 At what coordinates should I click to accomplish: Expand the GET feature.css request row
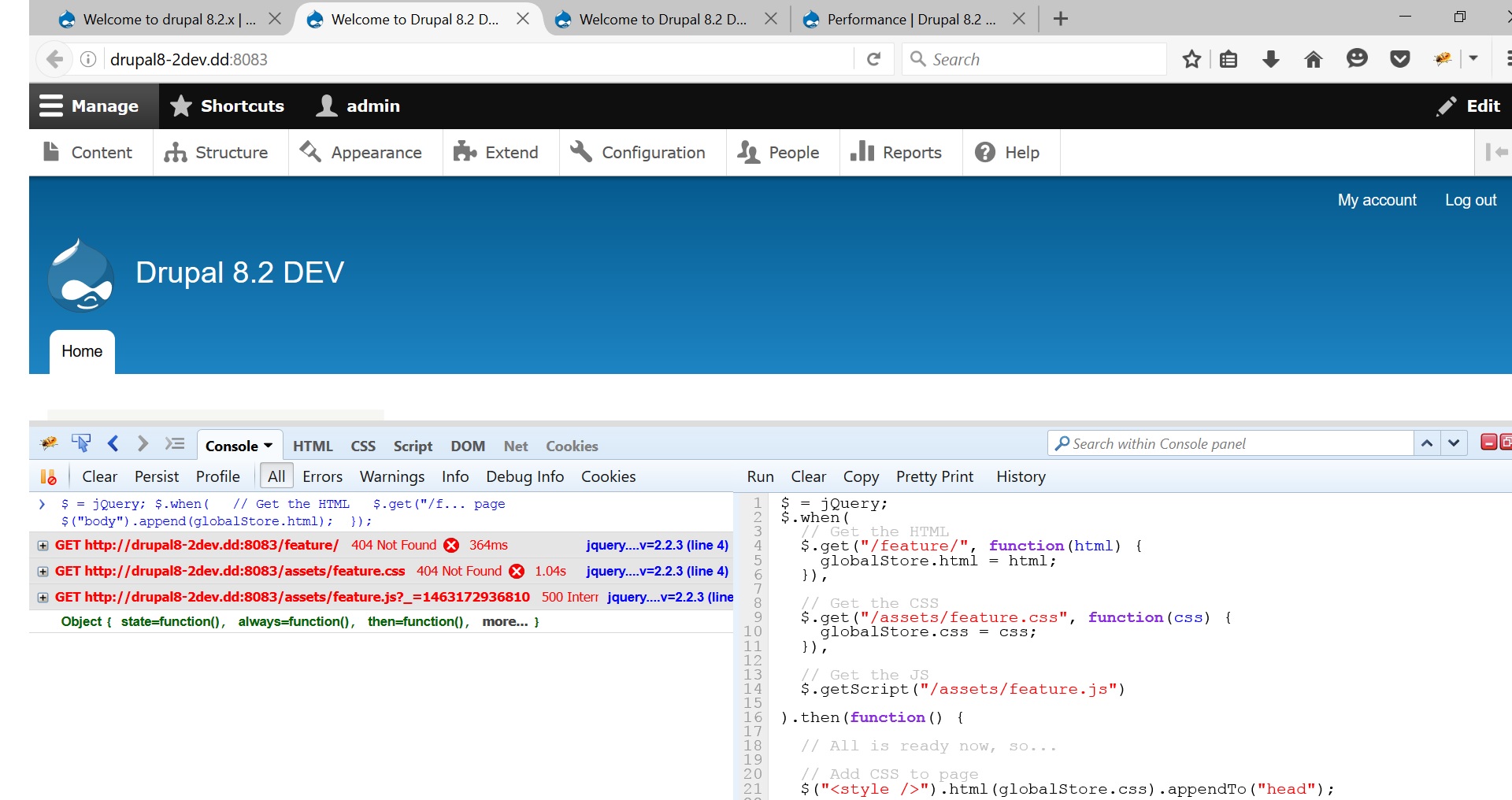click(x=43, y=571)
